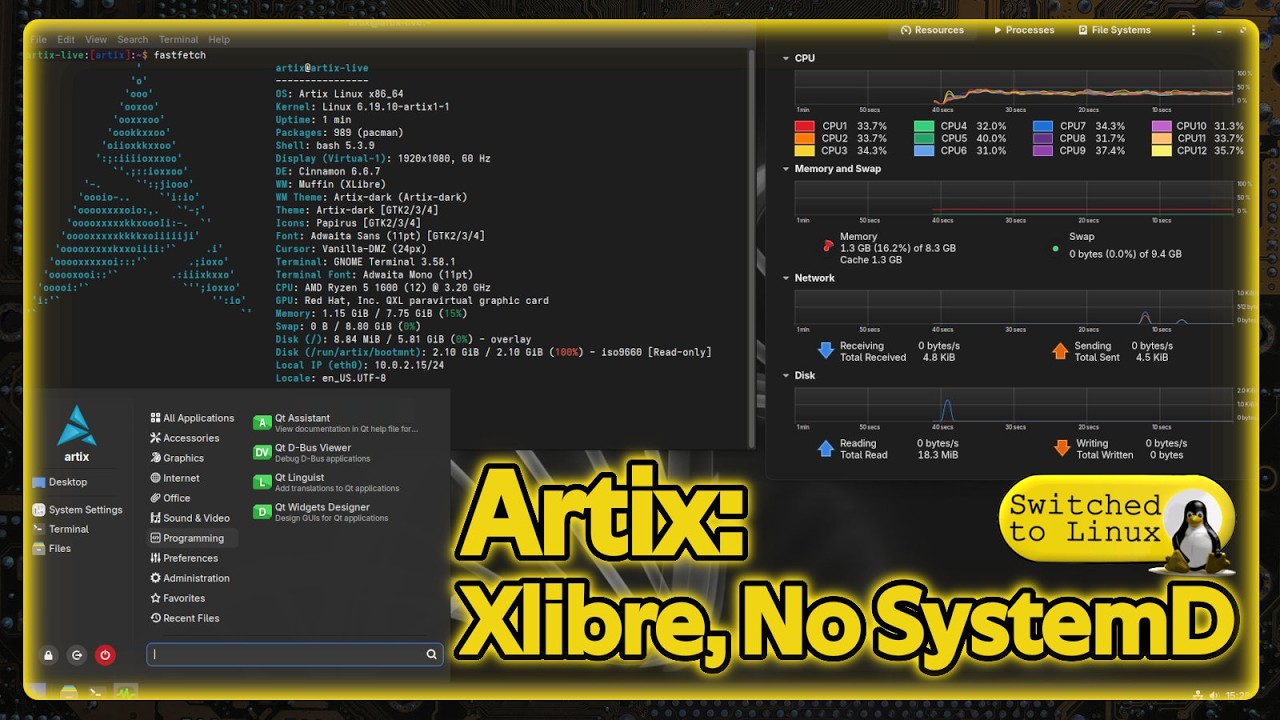
Task: Switch to the Resources tab
Action: pyautogui.click(x=932, y=30)
